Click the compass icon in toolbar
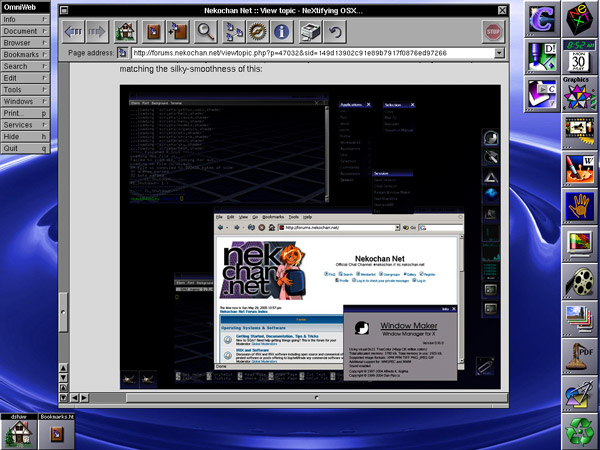Image resolution: width=600 pixels, height=450 pixels. 258,31
